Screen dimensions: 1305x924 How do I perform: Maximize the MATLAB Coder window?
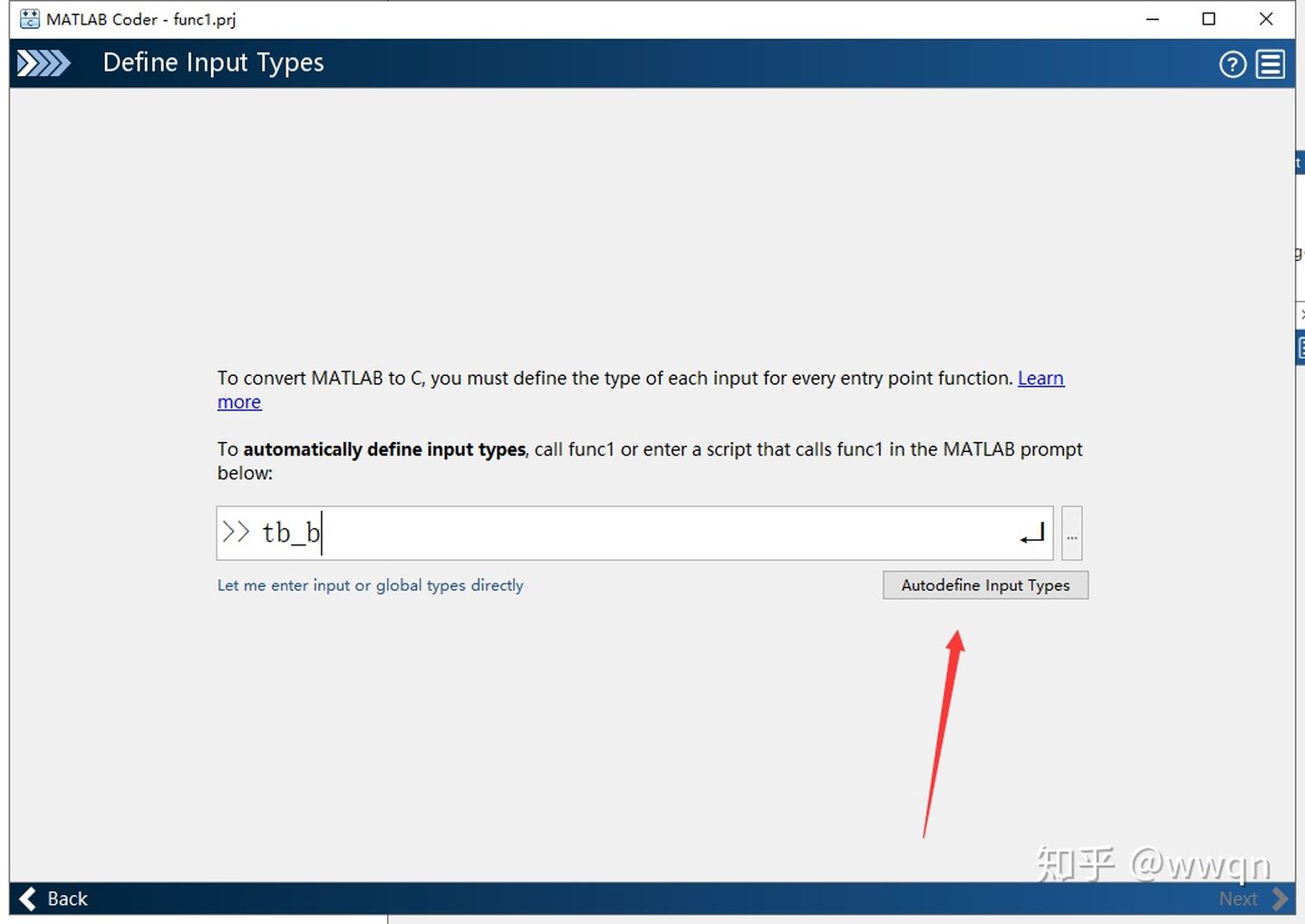coord(1209,19)
